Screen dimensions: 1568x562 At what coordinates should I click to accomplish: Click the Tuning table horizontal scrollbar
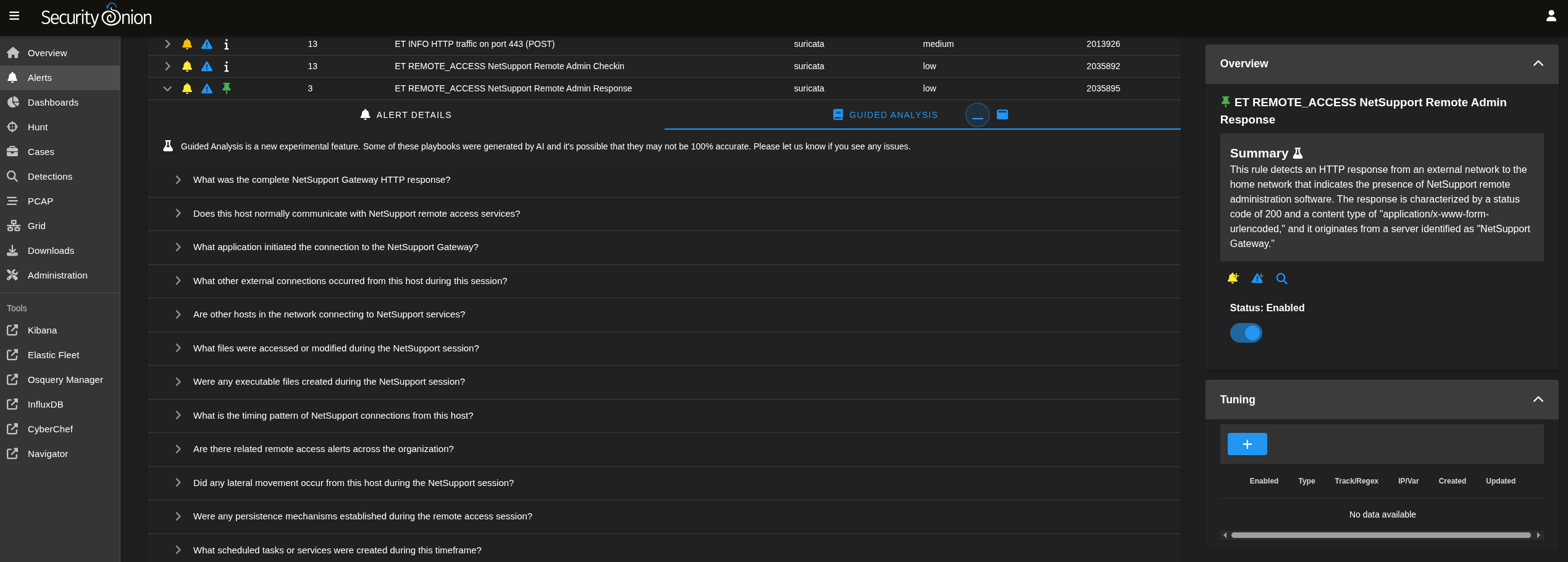[x=1381, y=535]
